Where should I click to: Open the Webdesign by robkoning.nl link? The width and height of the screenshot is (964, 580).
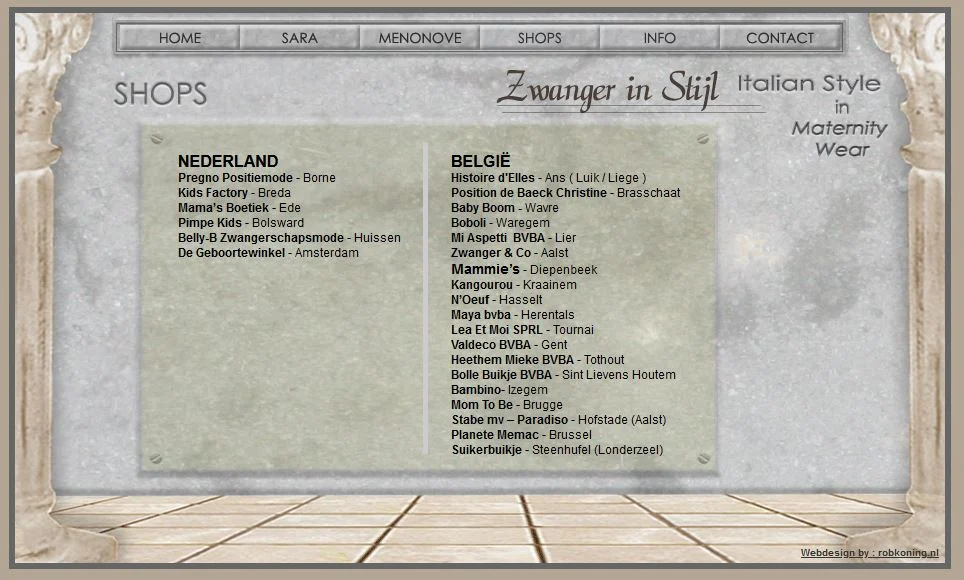pos(869,553)
